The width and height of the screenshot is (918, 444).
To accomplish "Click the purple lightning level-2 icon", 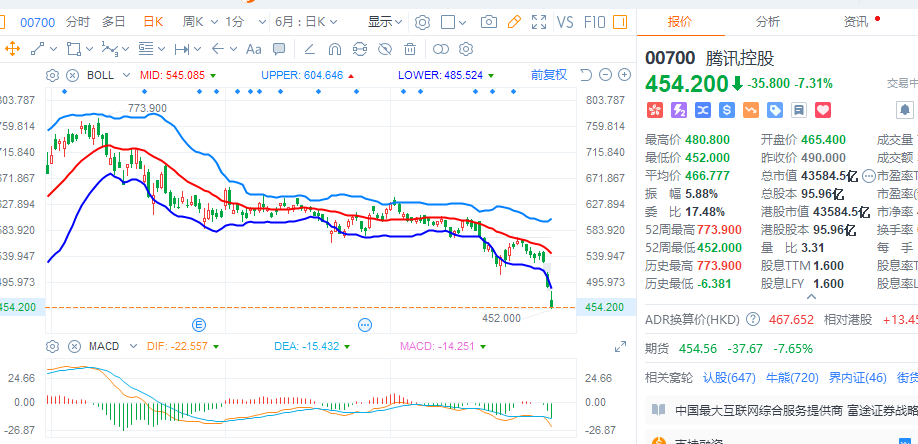I will pyautogui.click(x=678, y=110).
